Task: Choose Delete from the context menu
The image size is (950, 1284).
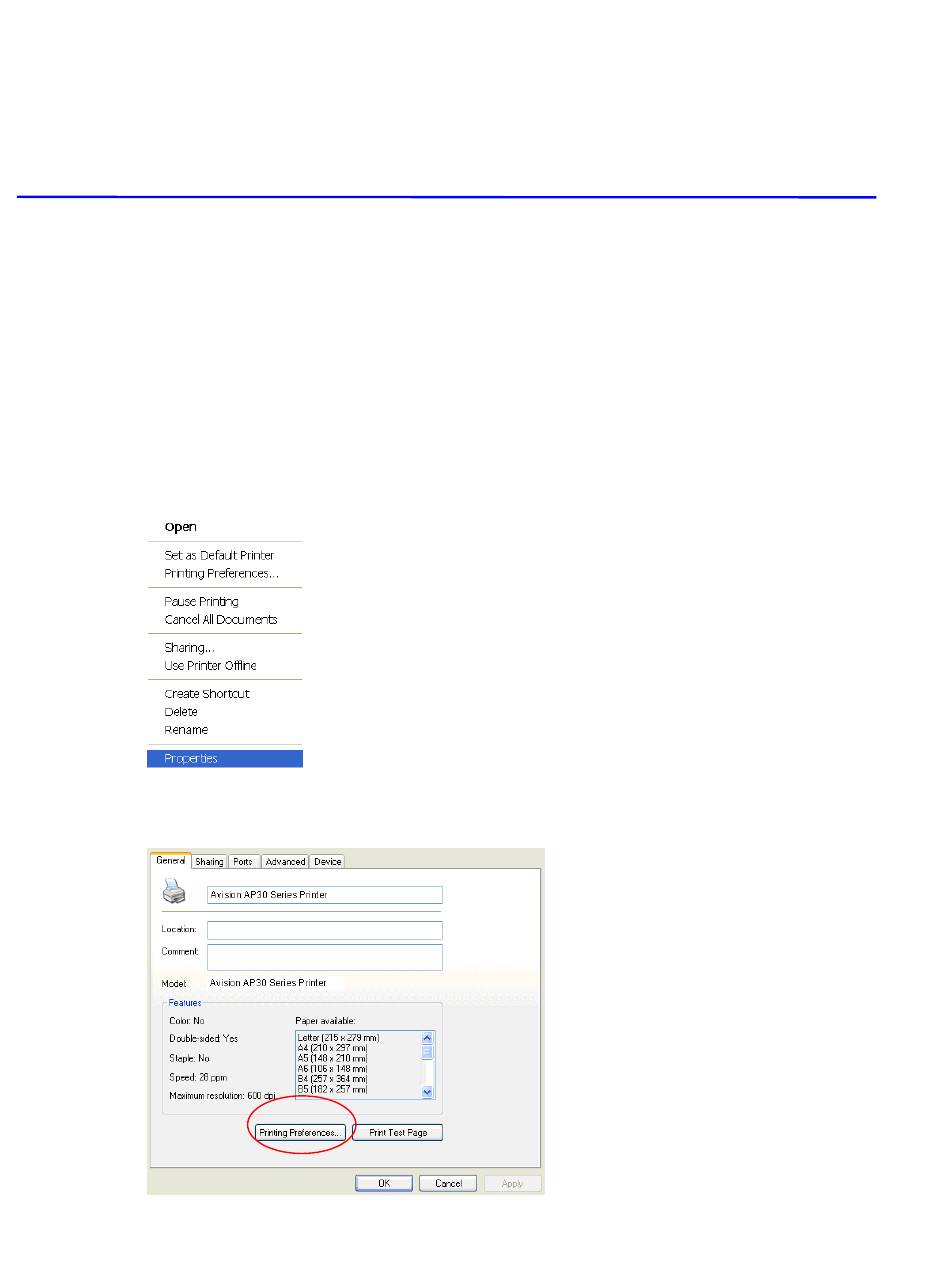Action: click(181, 711)
